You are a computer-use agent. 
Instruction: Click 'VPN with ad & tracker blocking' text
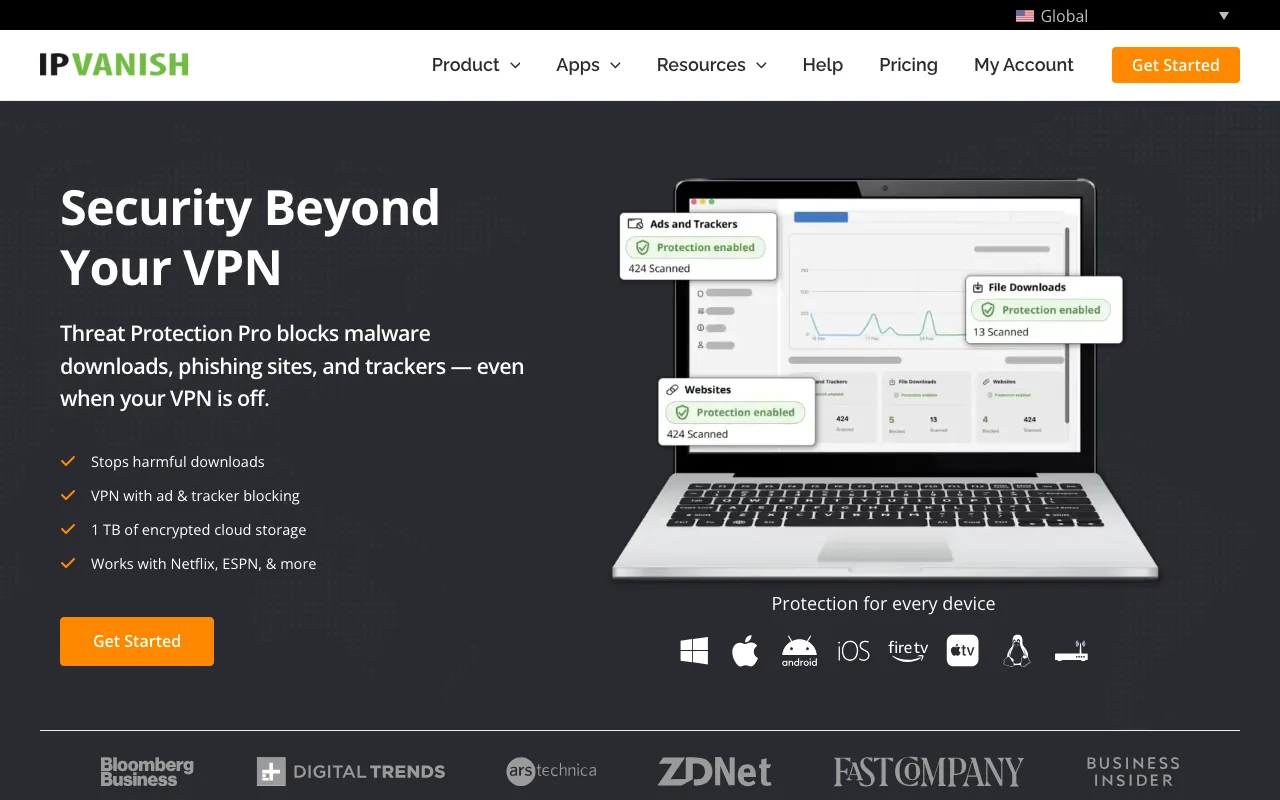(195, 496)
